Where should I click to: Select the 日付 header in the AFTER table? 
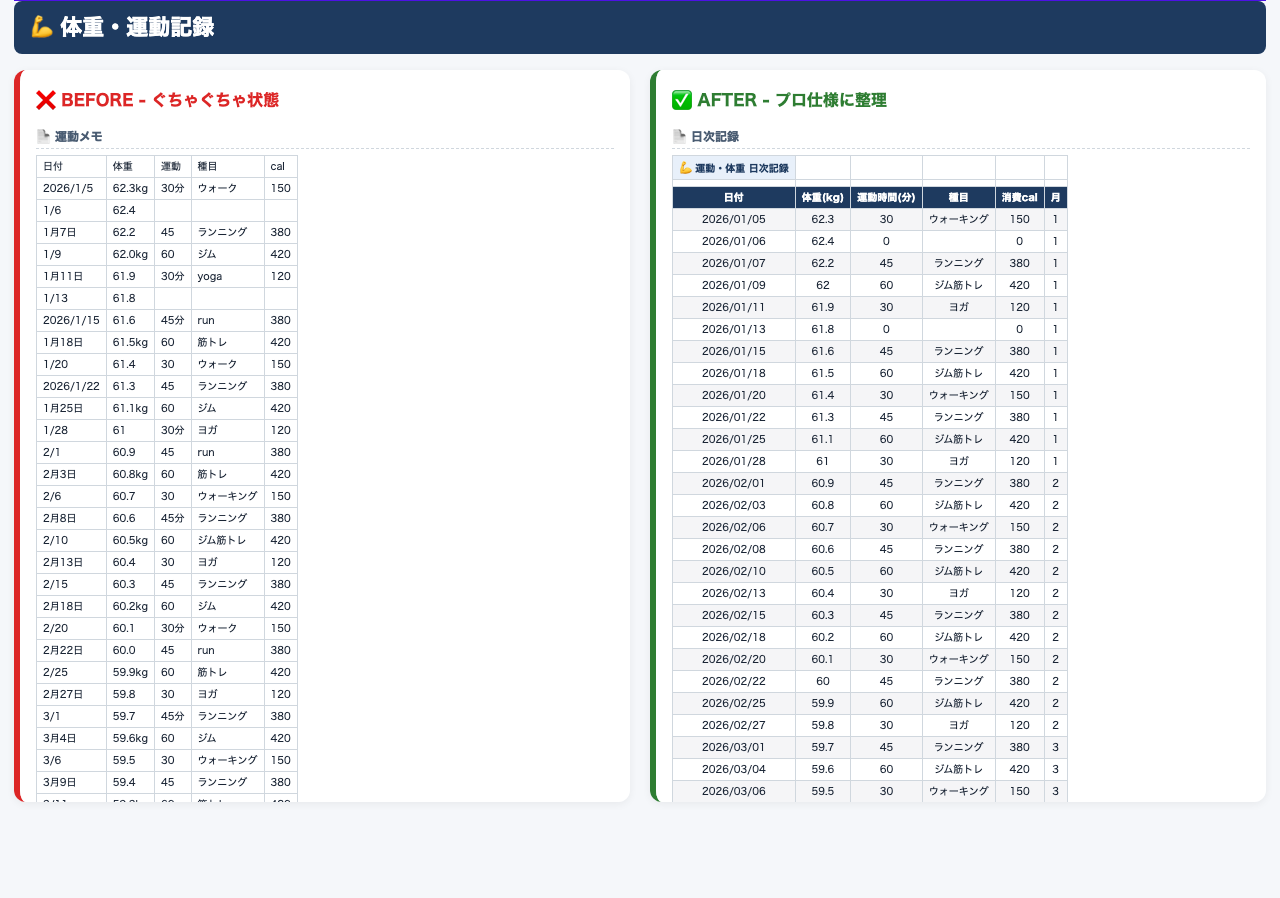pyautogui.click(x=734, y=197)
